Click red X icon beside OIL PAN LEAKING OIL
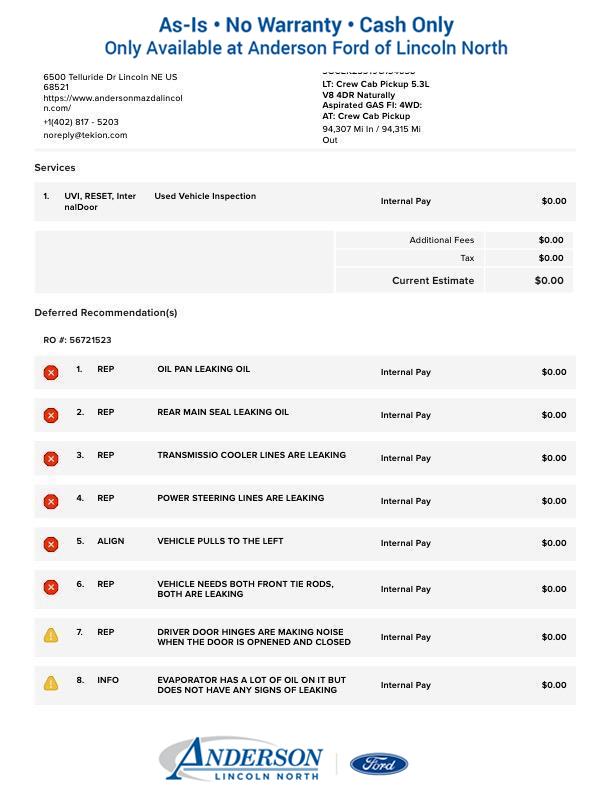Image resolution: width=612 pixels, height=792 pixels. click(51, 372)
